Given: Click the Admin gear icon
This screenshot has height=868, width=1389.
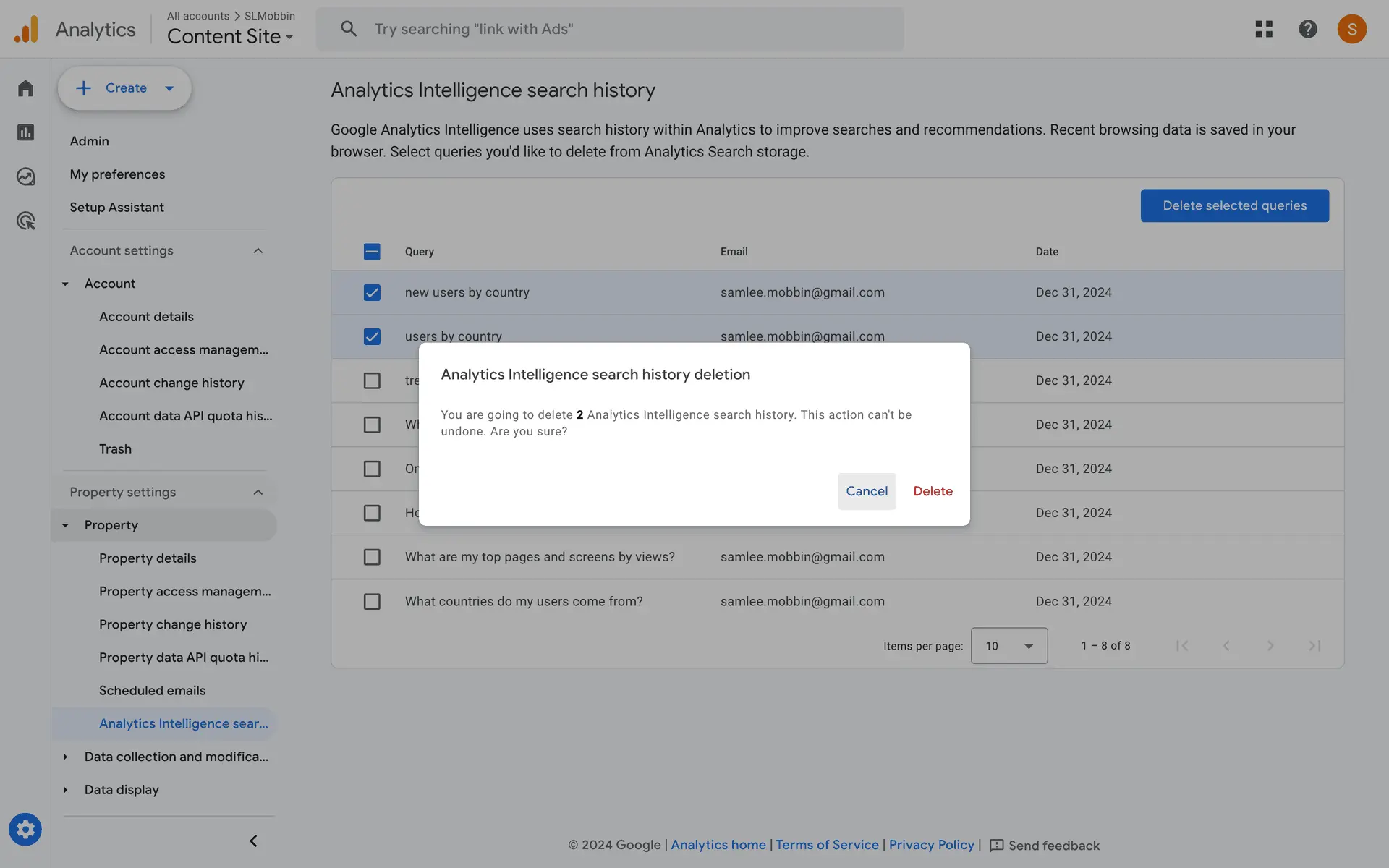Looking at the screenshot, I should click(25, 830).
